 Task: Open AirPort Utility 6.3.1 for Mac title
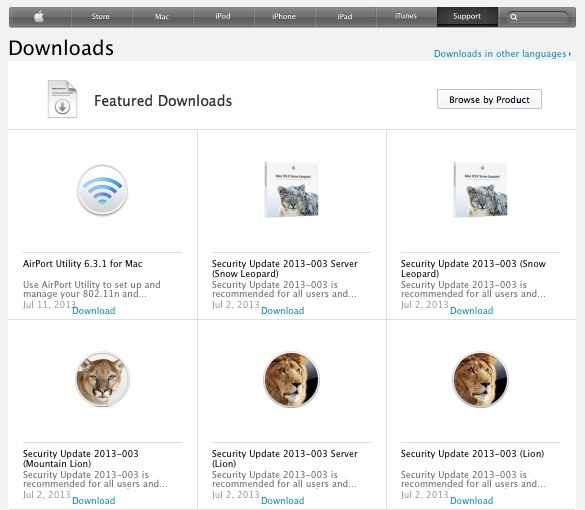pos(82,264)
